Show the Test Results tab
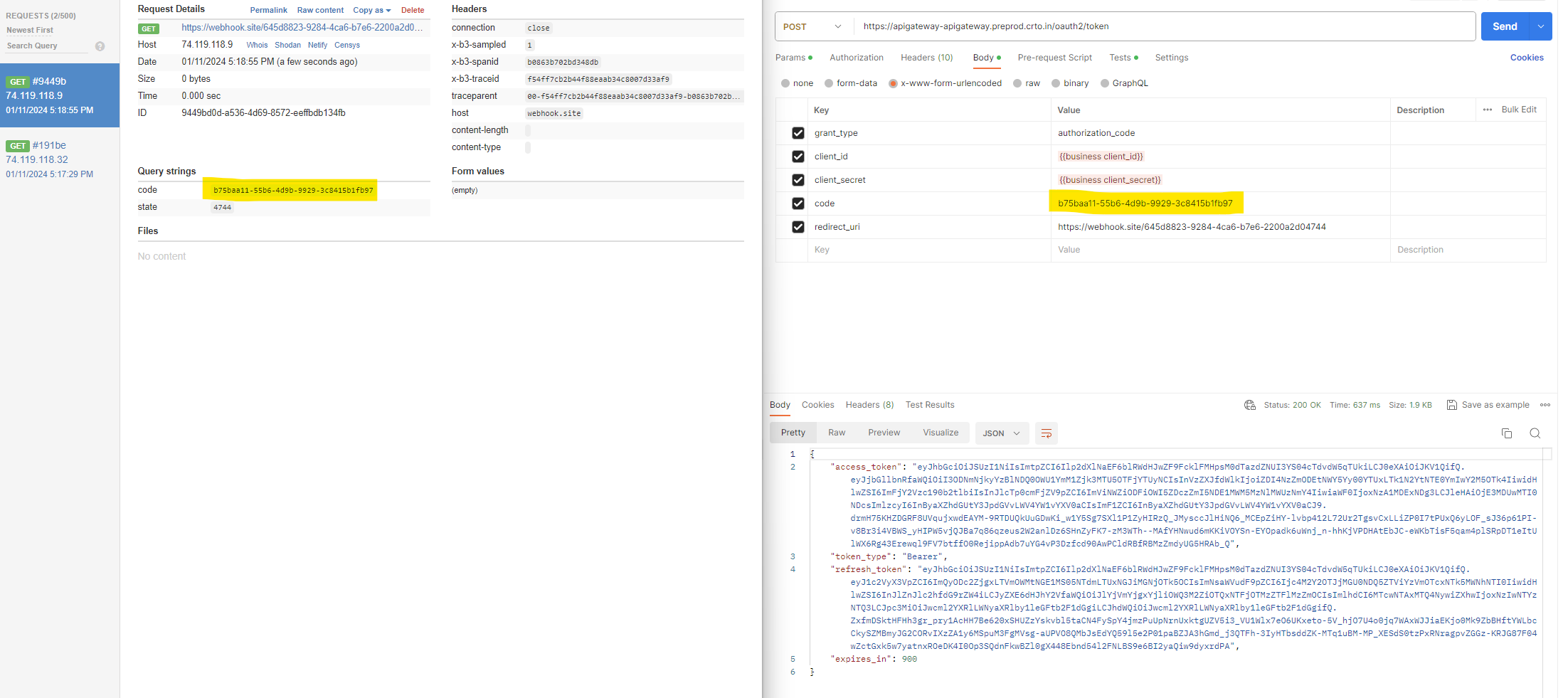Image resolution: width=1568 pixels, height=698 pixels. [930, 405]
